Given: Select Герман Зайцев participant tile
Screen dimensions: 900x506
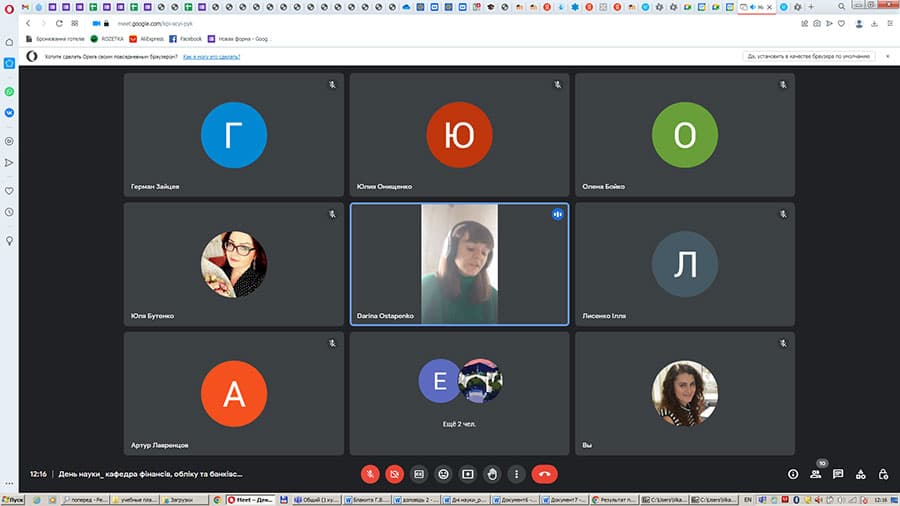Looking at the screenshot, I should tap(234, 135).
